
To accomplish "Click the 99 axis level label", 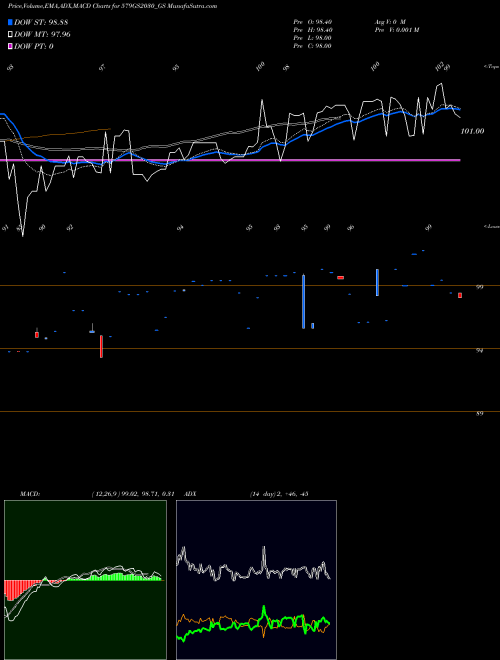I will pyautogui.click(x=479, y=287).
